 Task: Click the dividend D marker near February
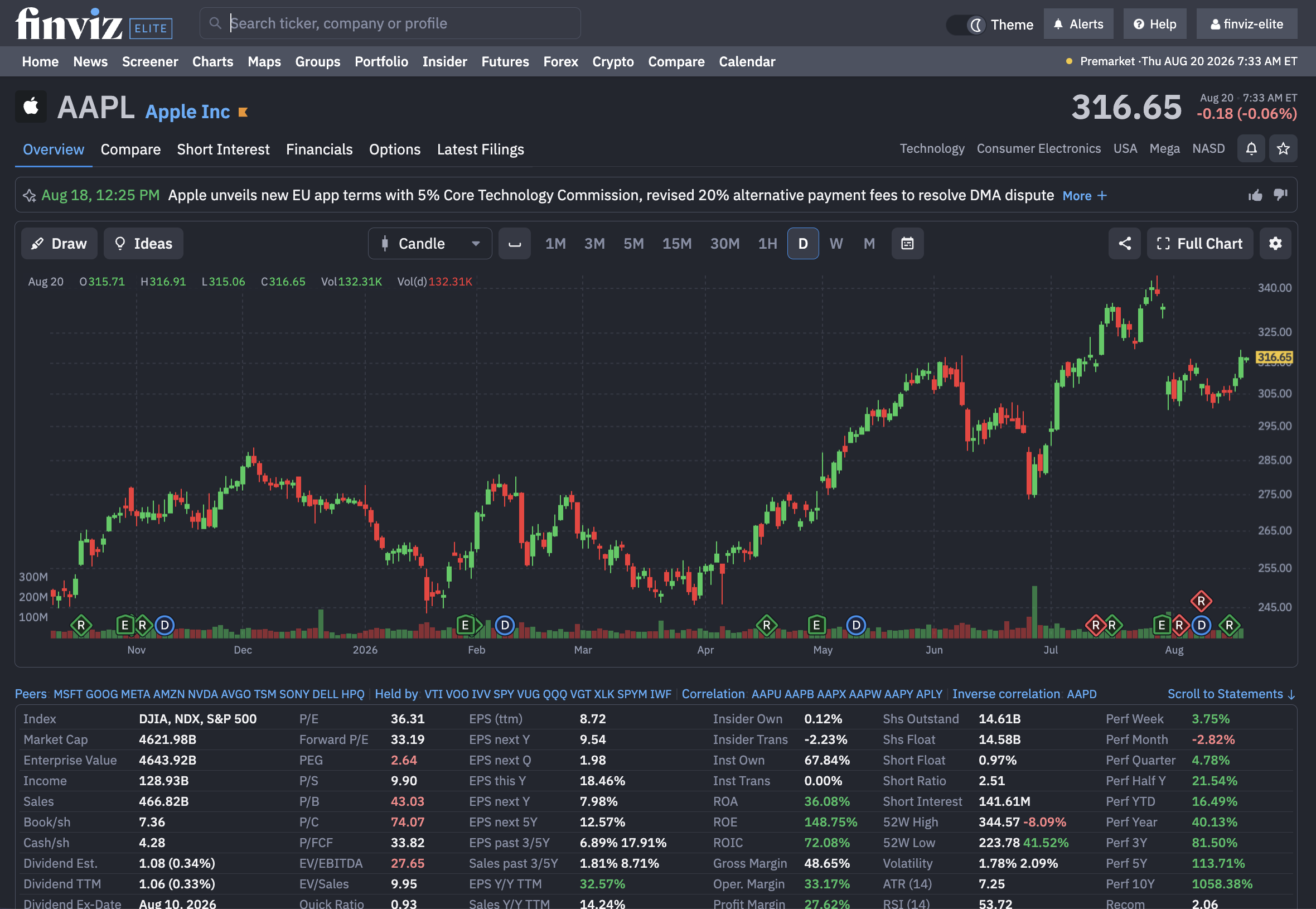coord(505,625)
